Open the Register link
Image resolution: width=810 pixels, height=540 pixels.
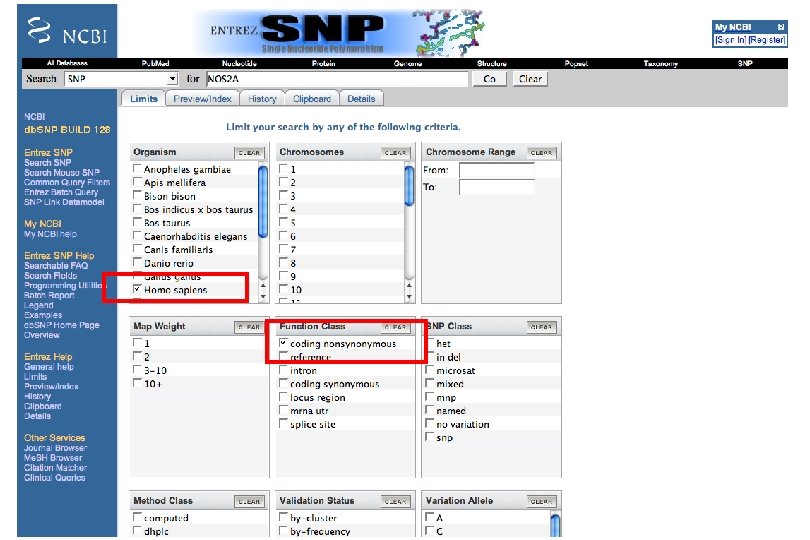pyautogui.click(x=767, y=40)
